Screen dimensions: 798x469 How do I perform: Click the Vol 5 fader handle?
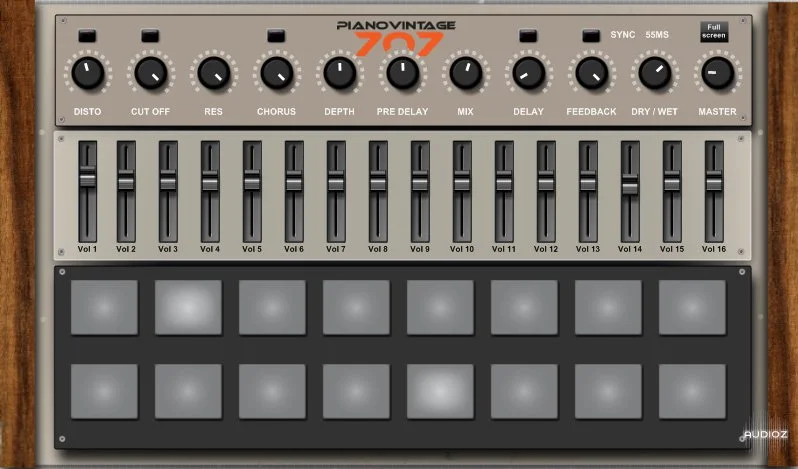pyautogui.click(x=252, y=181)
